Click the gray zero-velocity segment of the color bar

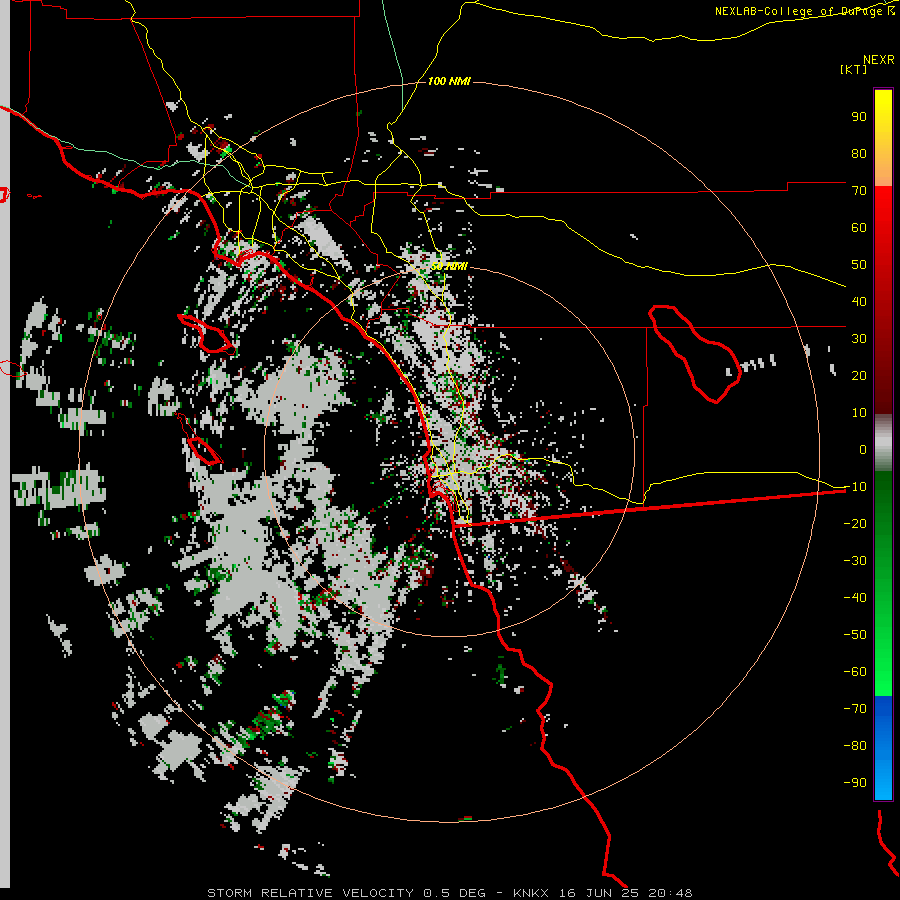coord(883,443)
